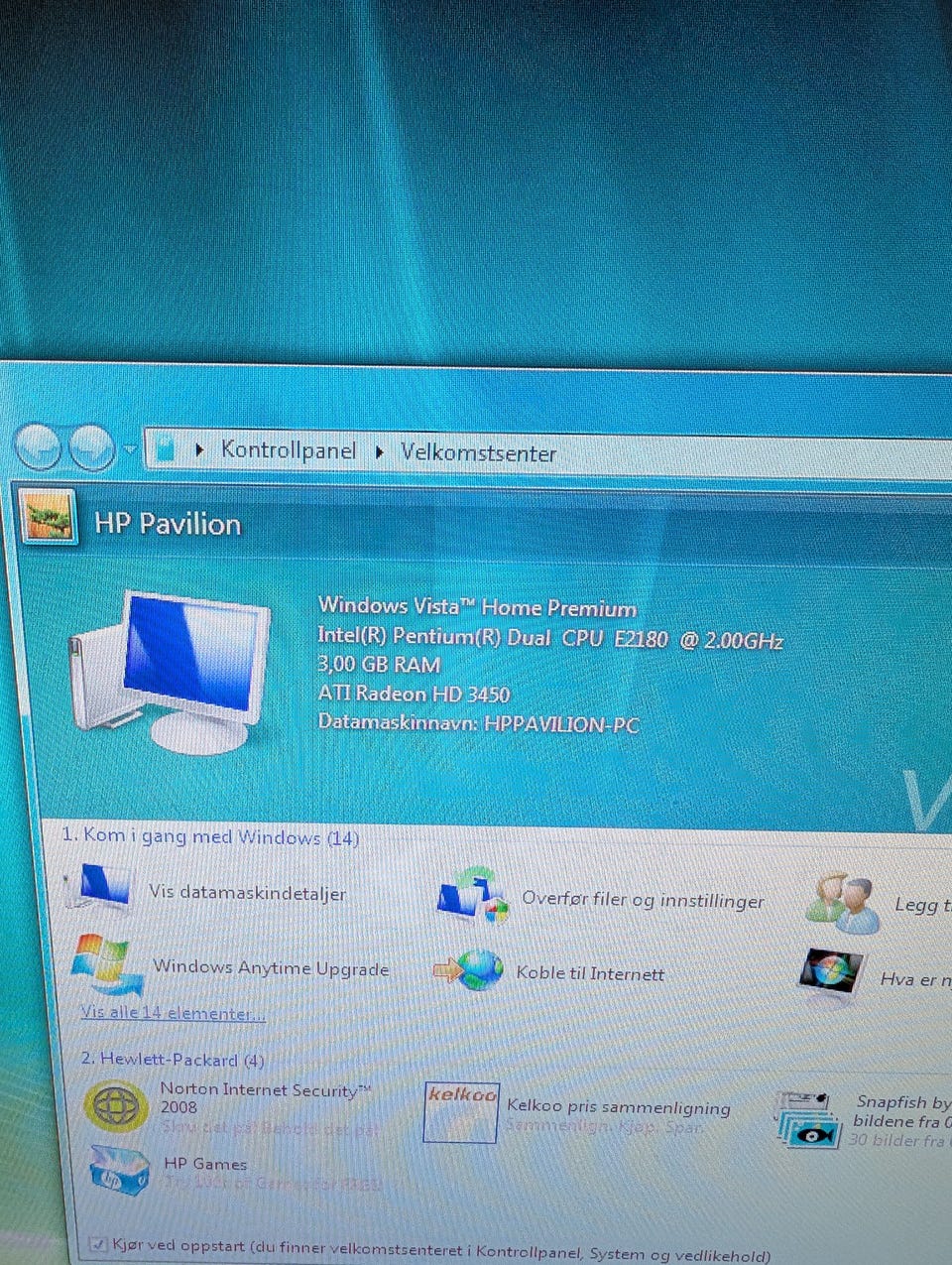Click the HP Games icon
This screenshot has height=1265, width=952.
pyautogui.click(x=118, y=1170)
